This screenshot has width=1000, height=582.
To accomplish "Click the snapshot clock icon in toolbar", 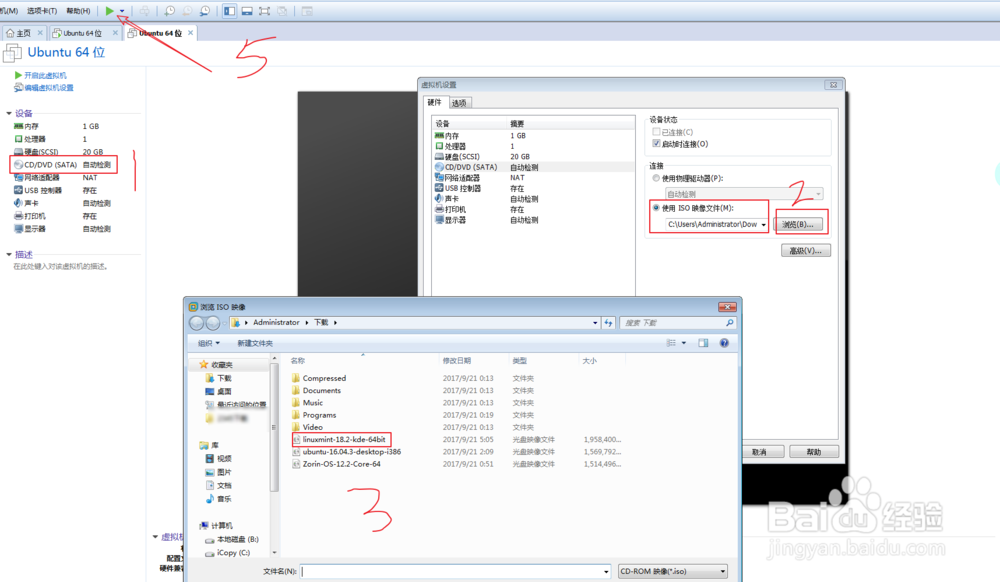I will 170,11.
